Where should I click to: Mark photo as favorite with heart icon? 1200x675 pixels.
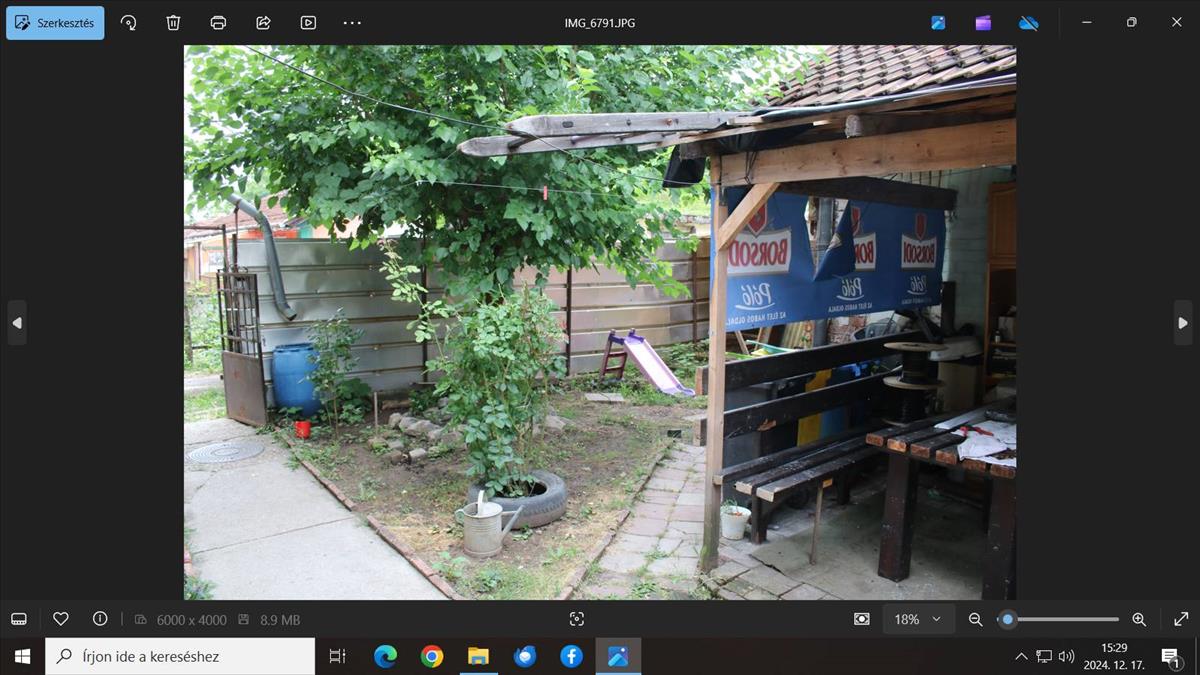tap(60, 619)
